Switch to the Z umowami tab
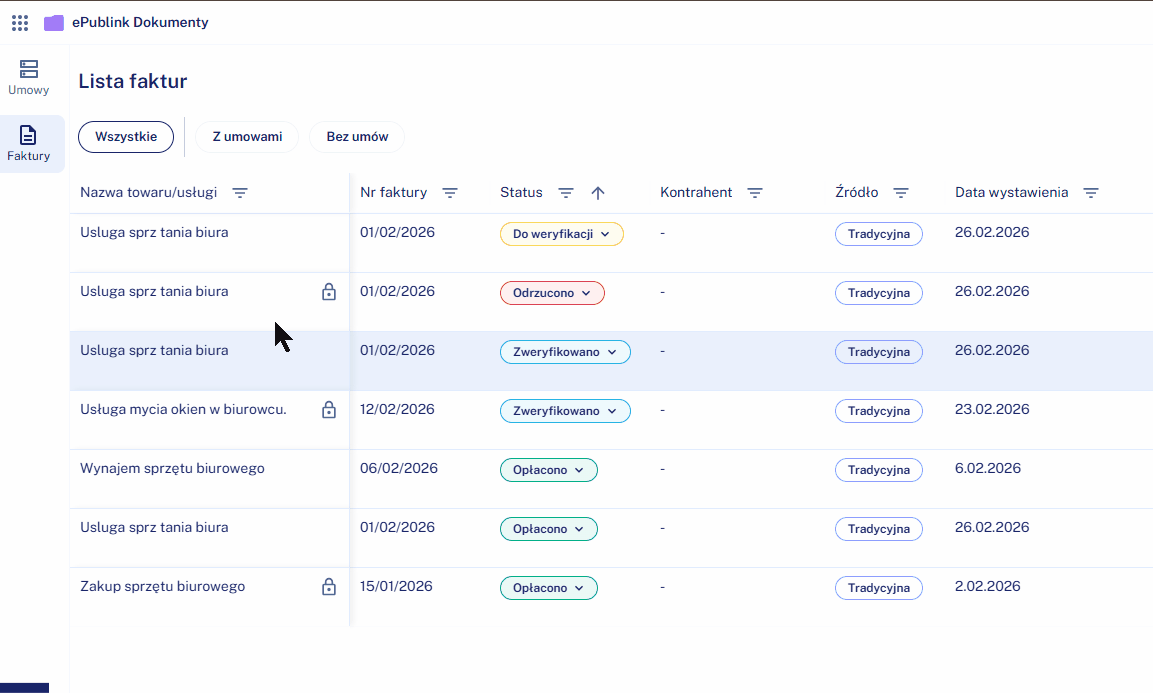Screen dimensions: 1153x693 point(246,136)
